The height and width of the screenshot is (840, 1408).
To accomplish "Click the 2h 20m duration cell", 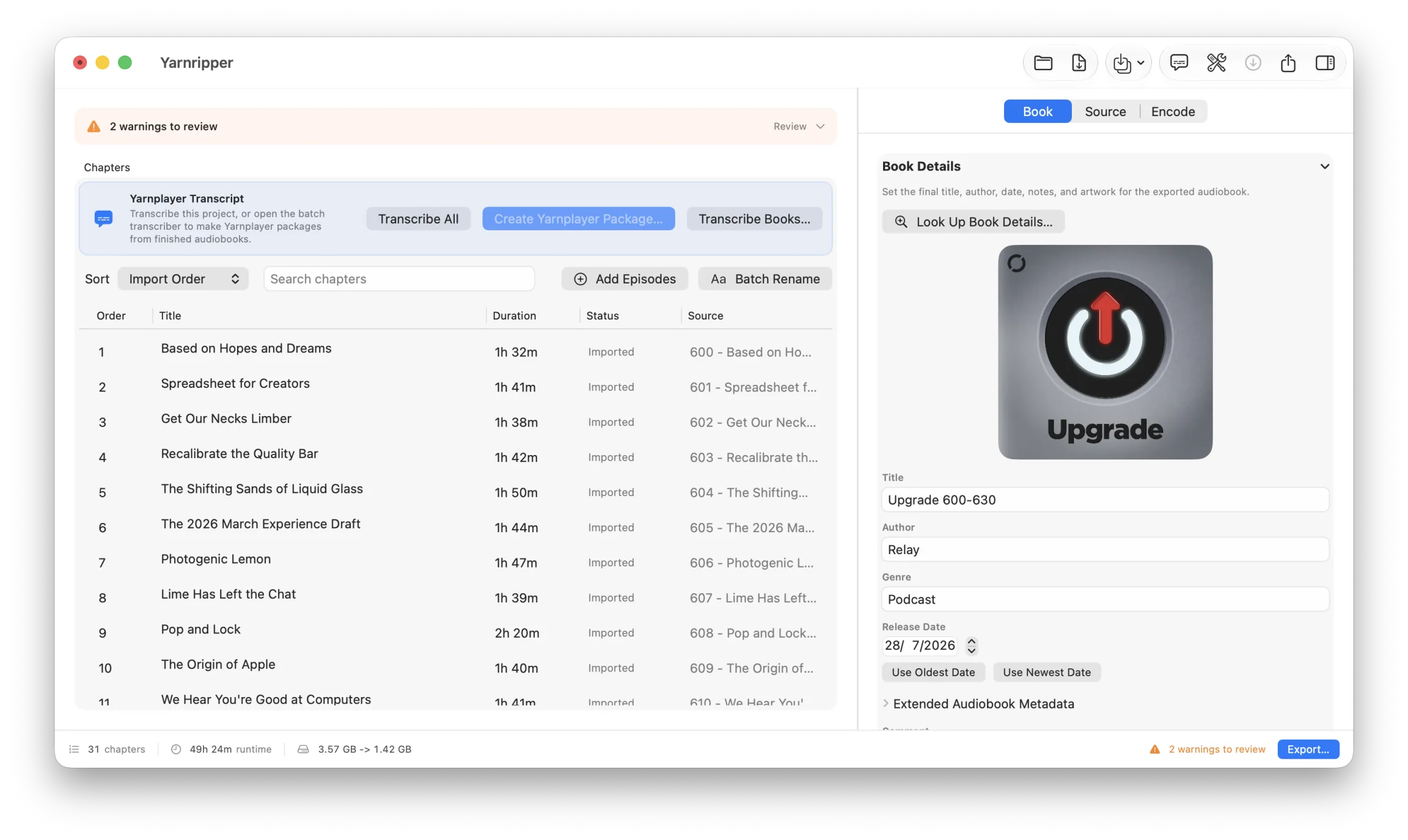I will pyautogui.click(x=517, y=633).
